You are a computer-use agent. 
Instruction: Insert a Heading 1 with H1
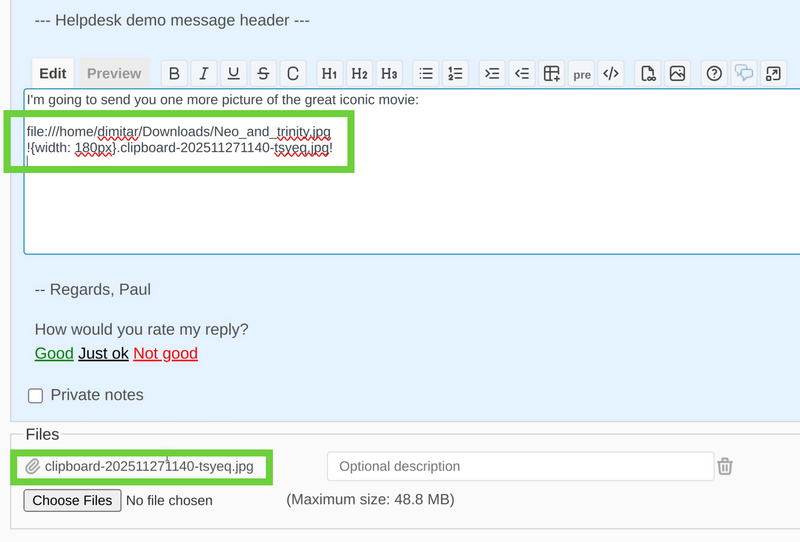pos(329,73)
